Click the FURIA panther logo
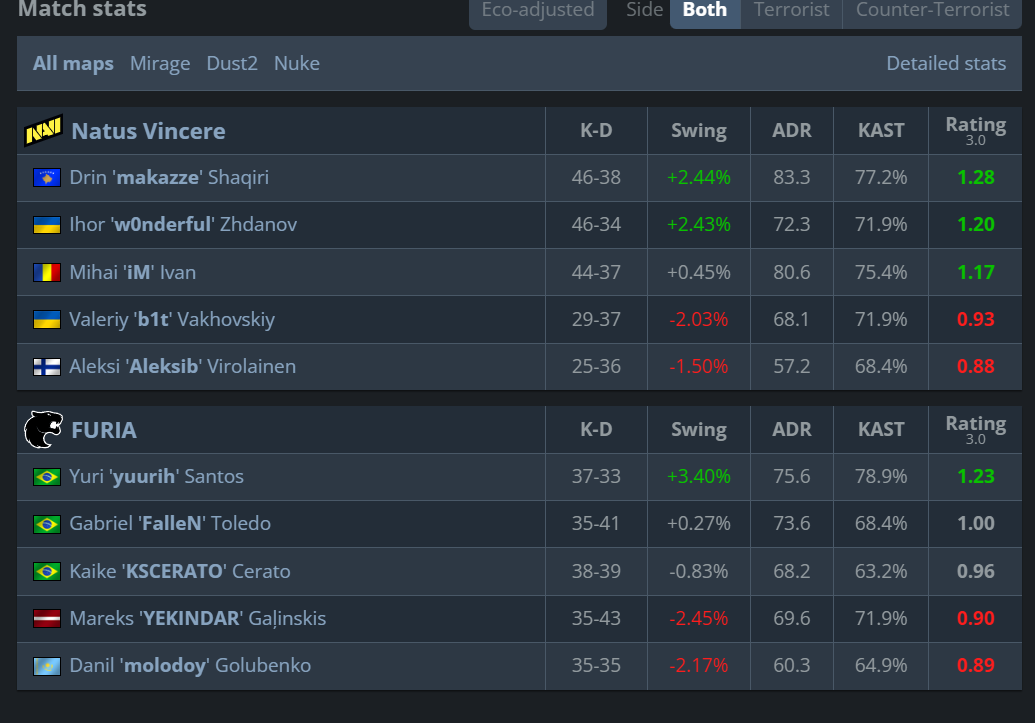This screenshot has height=723, width=1035. (43, 430)
